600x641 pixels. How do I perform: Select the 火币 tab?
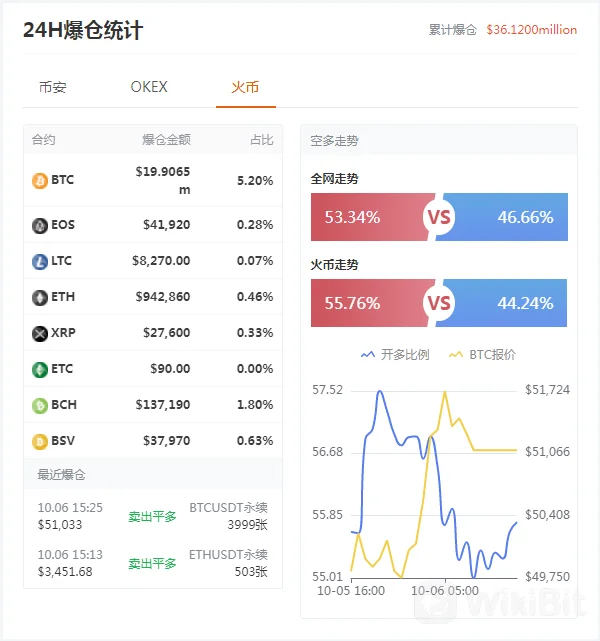pyautogui.click(x=245, y=87)
